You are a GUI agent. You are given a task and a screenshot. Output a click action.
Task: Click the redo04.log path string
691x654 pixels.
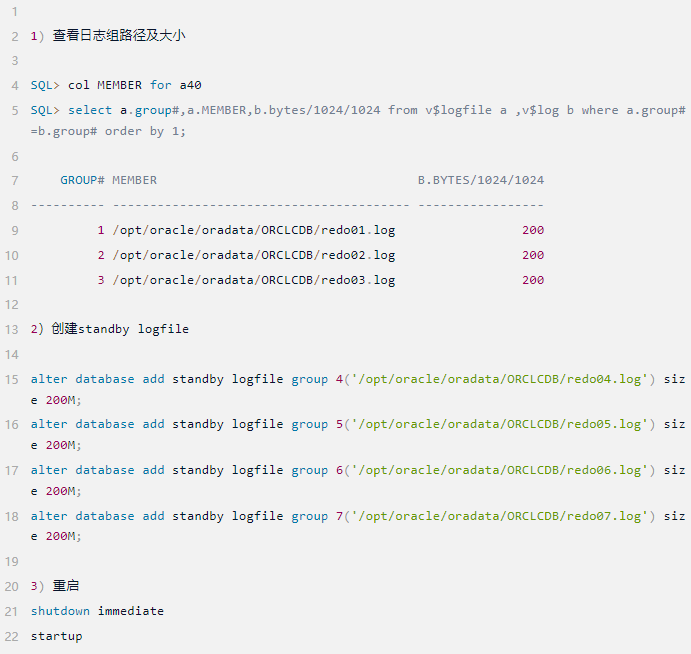pos(497,379)
